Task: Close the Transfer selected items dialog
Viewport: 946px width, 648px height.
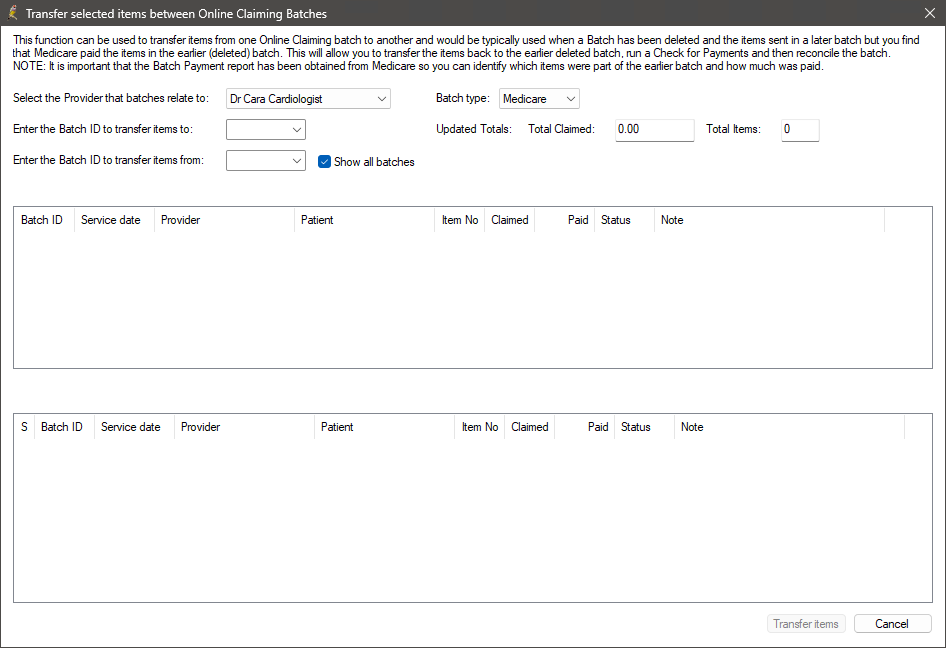Action: pyautogui.click(x=930, y=13)
